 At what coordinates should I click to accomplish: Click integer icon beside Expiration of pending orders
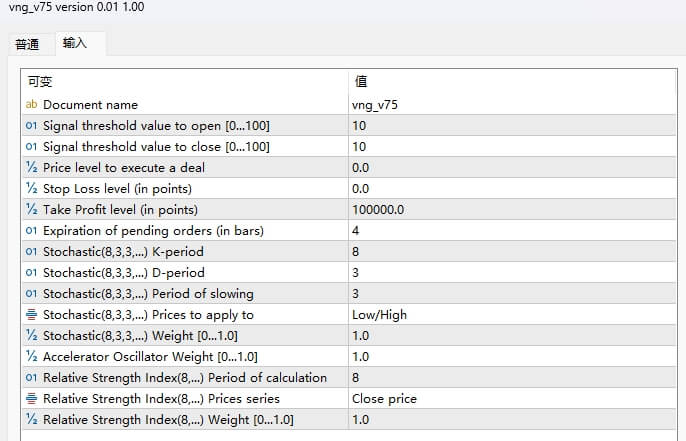[31, 231]
